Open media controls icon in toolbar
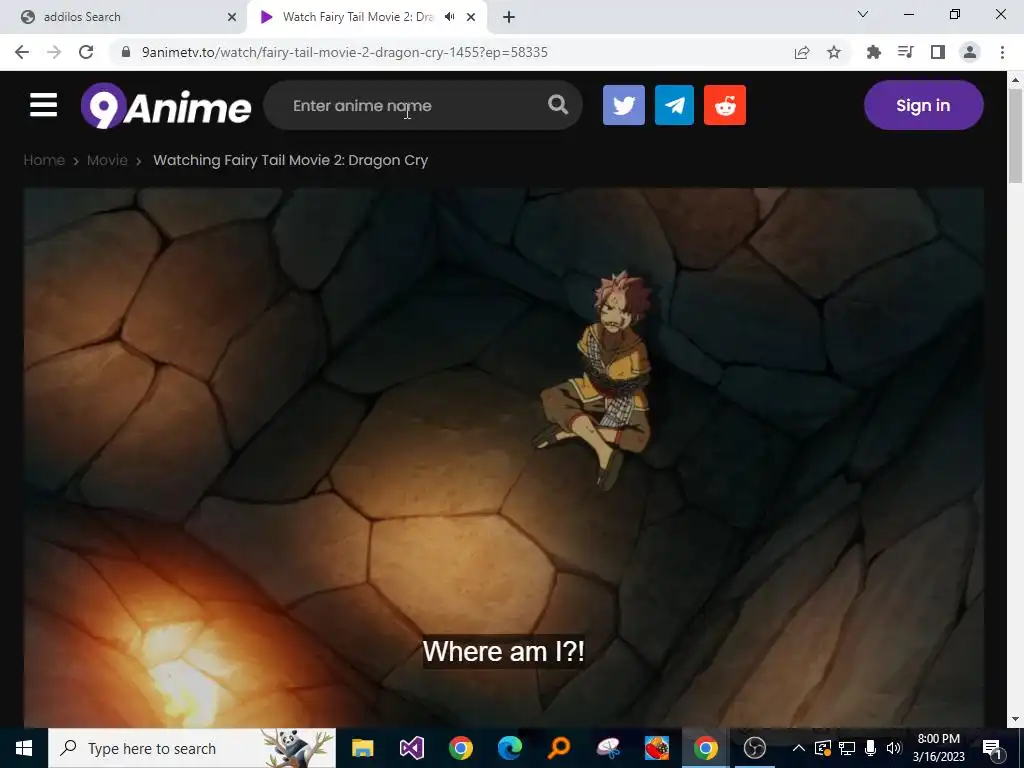The height and width of the screenshot is (768, 1024). [906, 52]
